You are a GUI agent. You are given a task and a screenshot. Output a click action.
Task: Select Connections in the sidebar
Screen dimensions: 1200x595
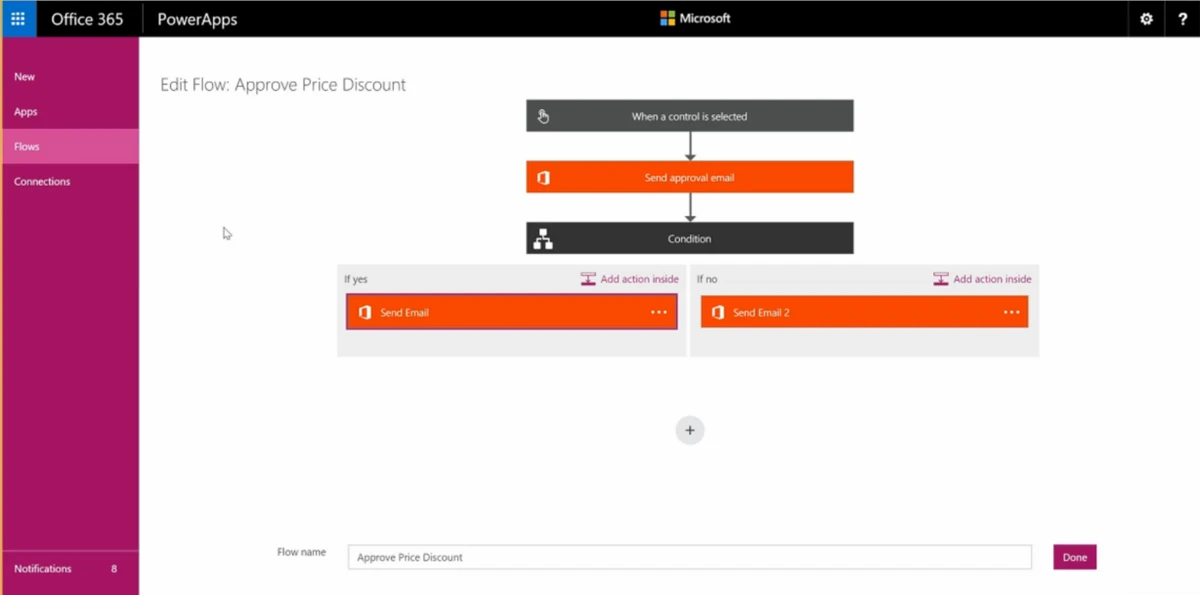tap(42, 182)
